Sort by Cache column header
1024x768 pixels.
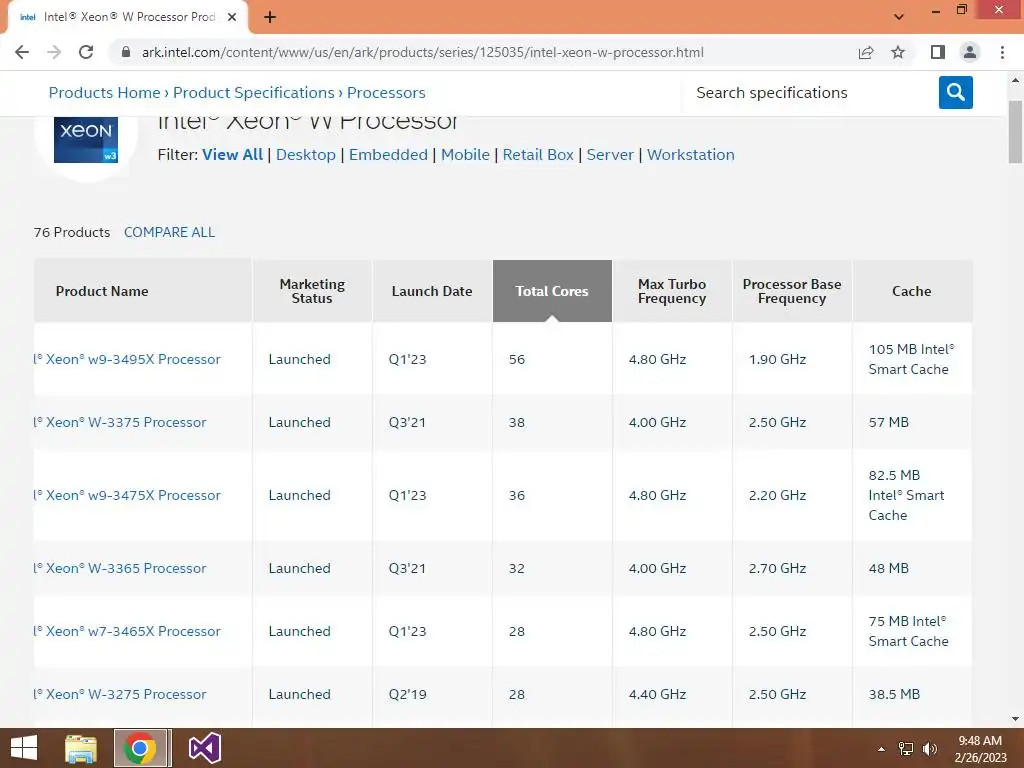[912, 291]
